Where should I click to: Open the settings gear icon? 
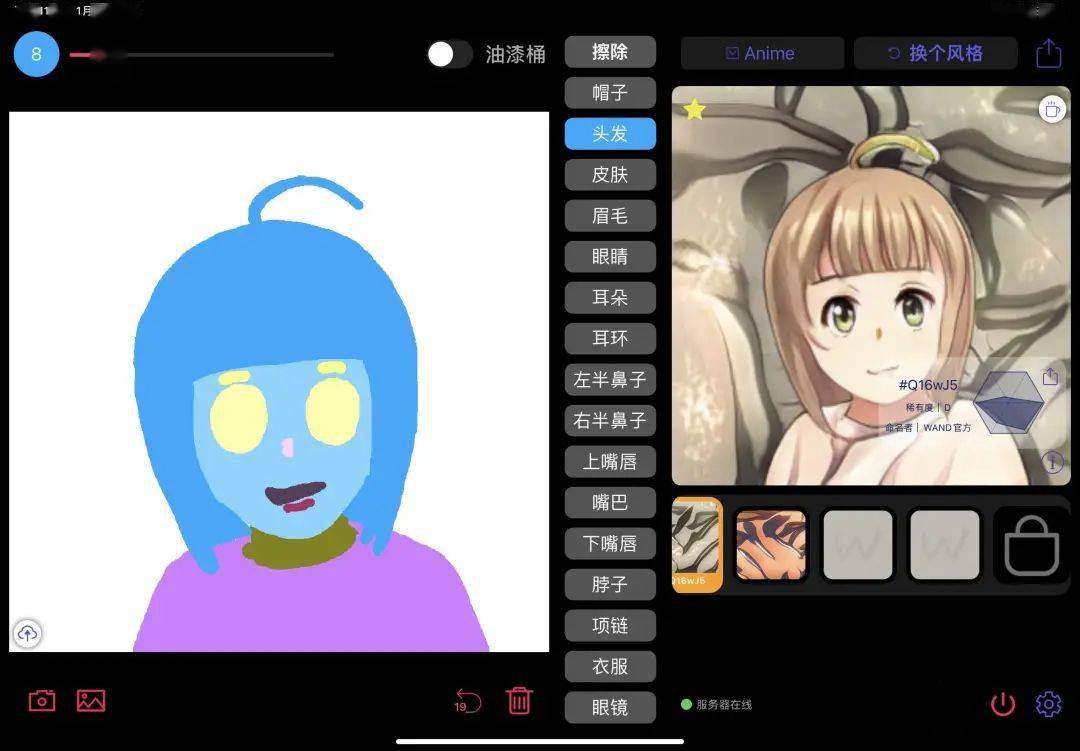click(x=1048, y=704)
